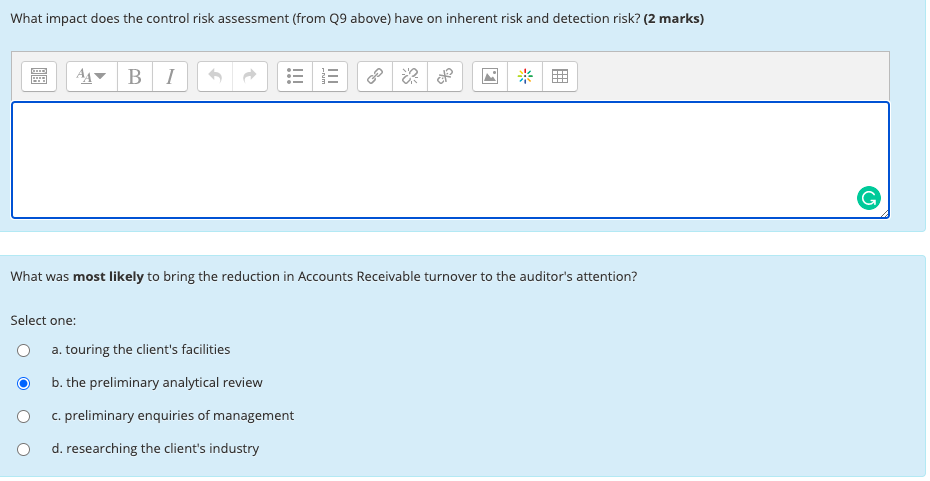Viewport: 930px width, 481px height.
Task: Click the prevent autolinking icon
Action: (x=445, y=77)
